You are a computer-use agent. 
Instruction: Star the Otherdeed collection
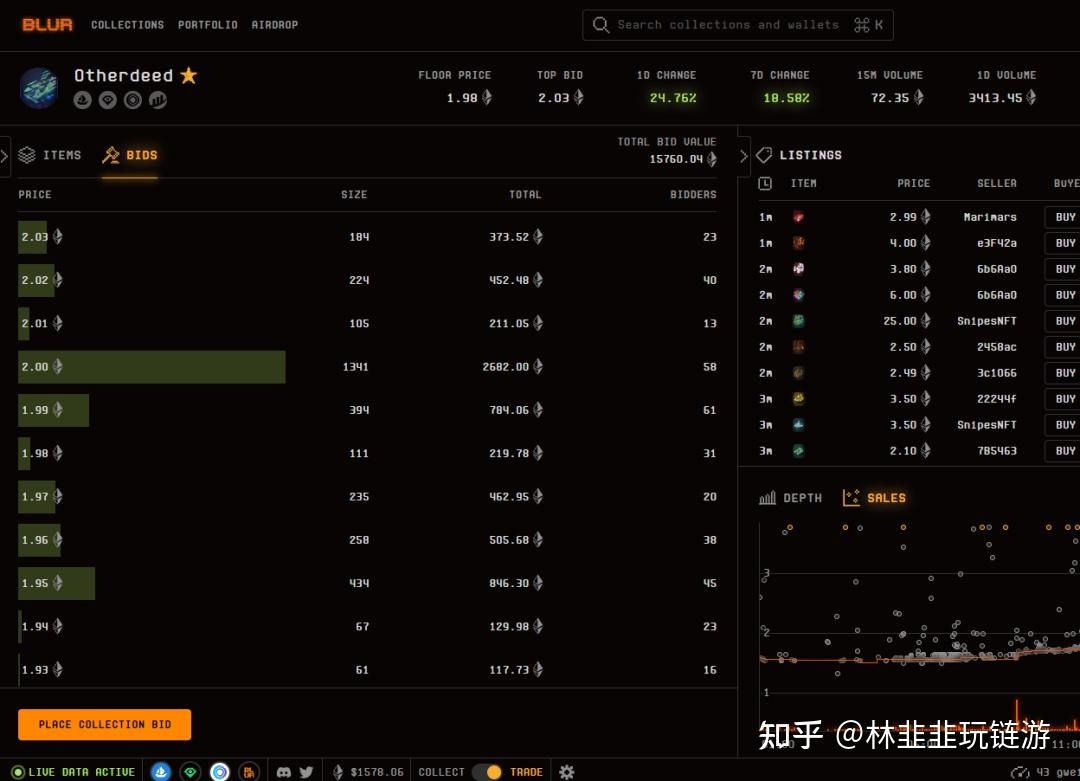(x=190, y=74)
